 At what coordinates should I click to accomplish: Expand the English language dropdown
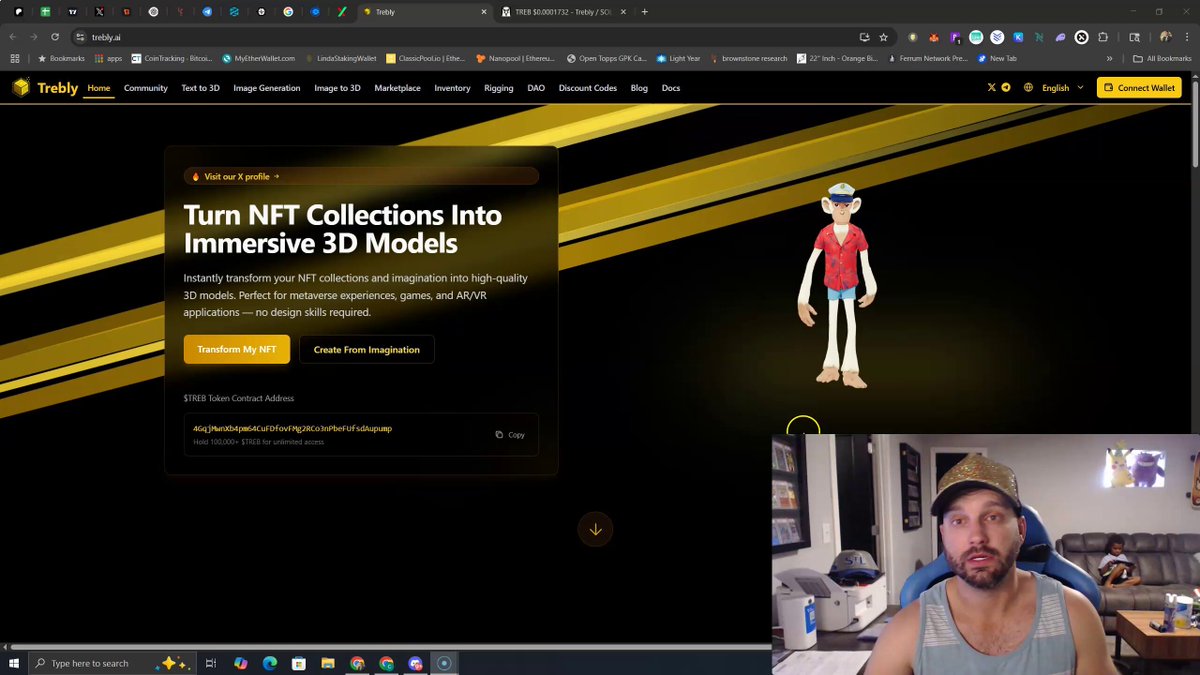1063,88
